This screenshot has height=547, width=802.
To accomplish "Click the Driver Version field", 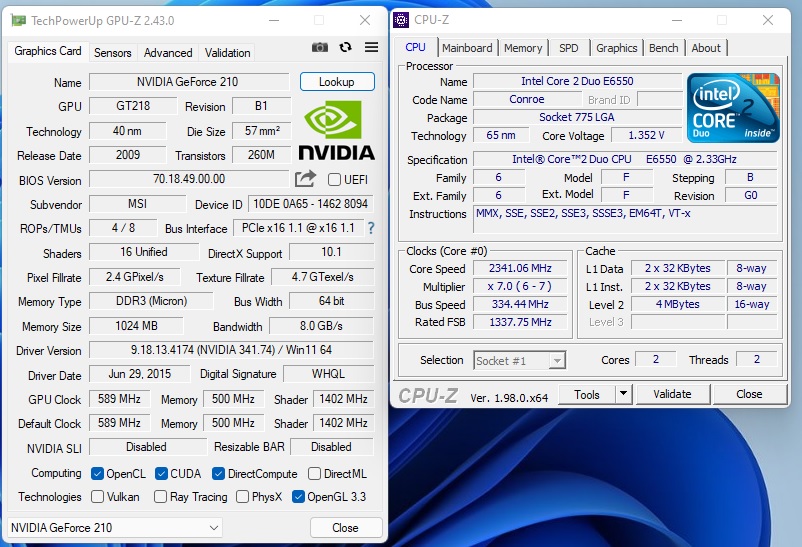I will click(x=231, y=350).
